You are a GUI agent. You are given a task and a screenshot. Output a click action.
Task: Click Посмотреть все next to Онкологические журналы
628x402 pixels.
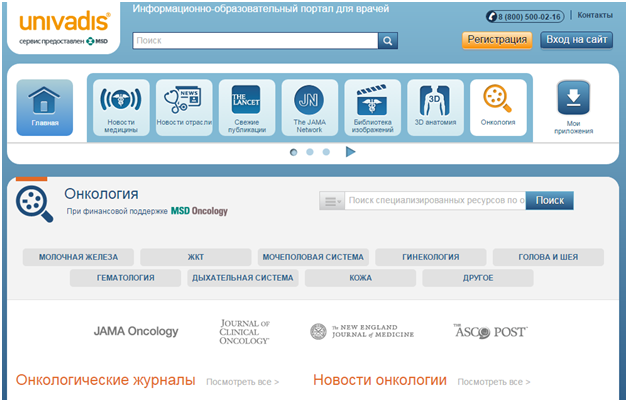(x=242, y=382)
